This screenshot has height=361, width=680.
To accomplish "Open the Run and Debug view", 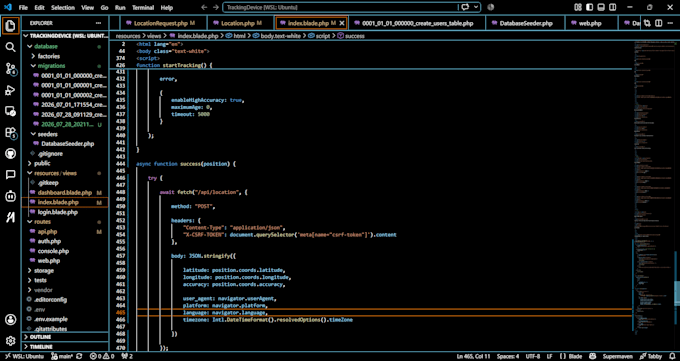I will pyautogui.click(x=10, y=90).
